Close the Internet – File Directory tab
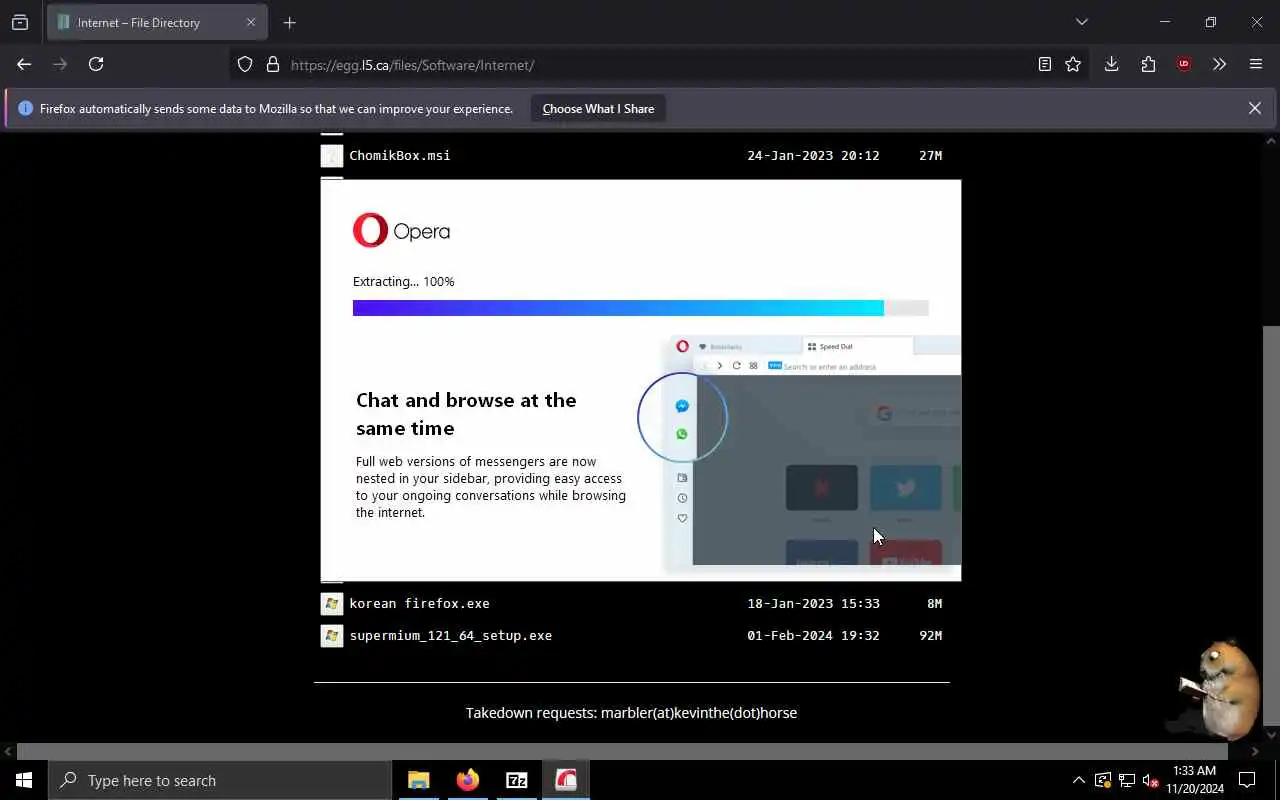This screenshot has height=800, width=1280. [251, 22]
